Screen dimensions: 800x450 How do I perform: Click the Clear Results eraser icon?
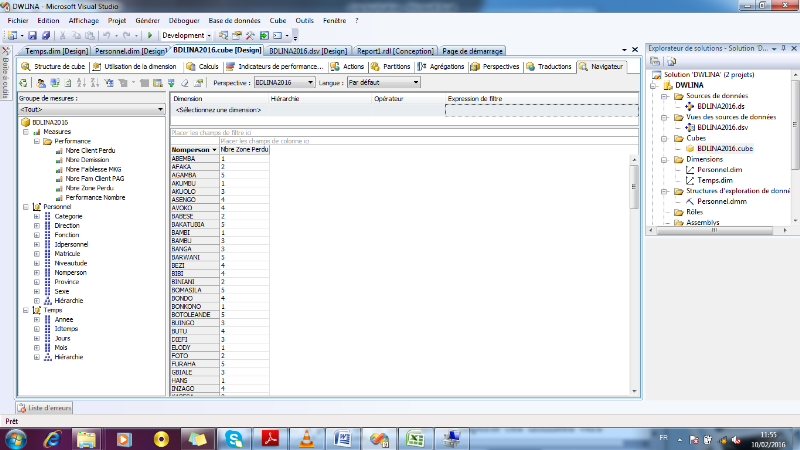[185, 83]
